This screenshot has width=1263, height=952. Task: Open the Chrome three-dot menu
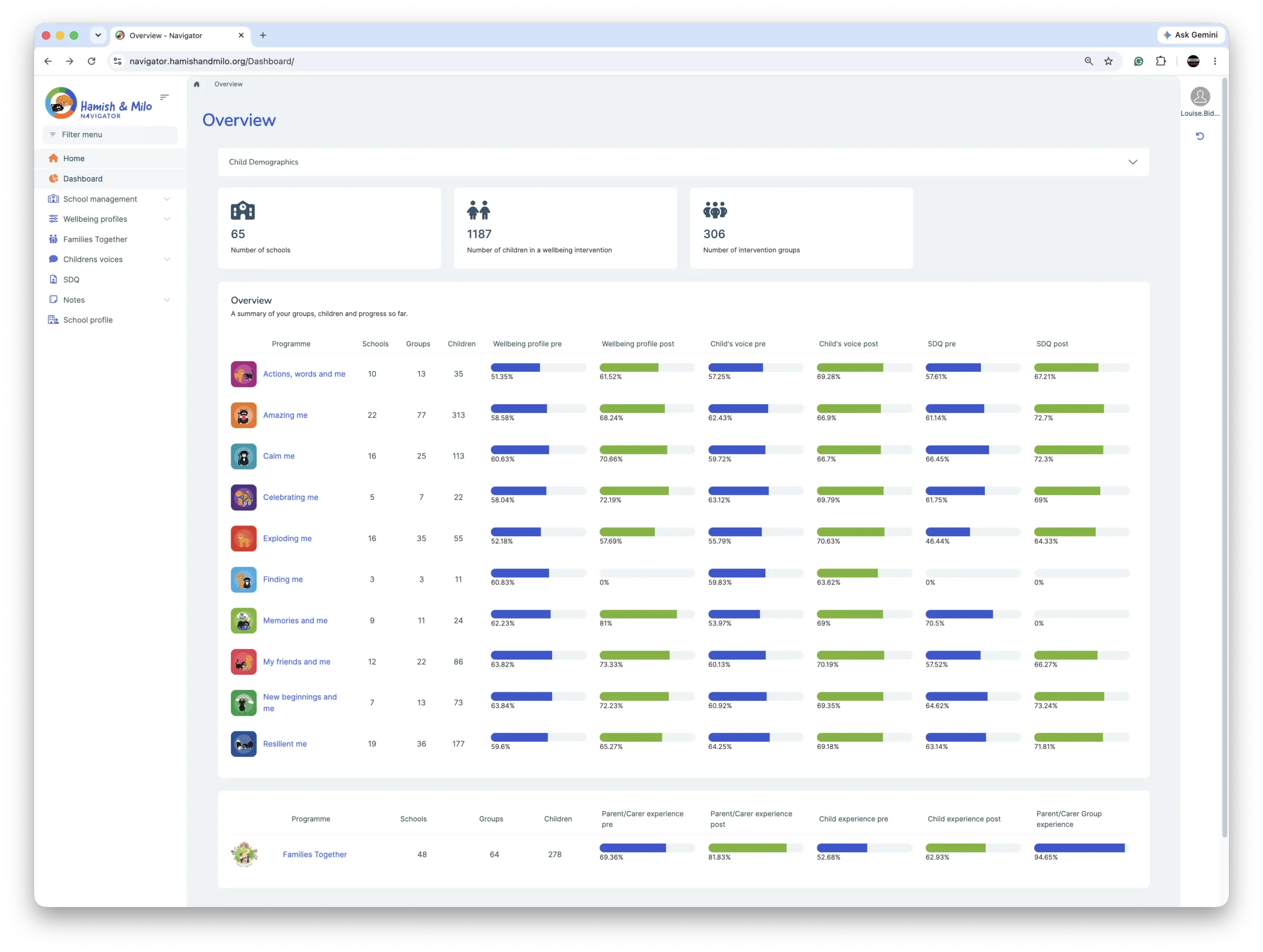(x=1215, y=61)
